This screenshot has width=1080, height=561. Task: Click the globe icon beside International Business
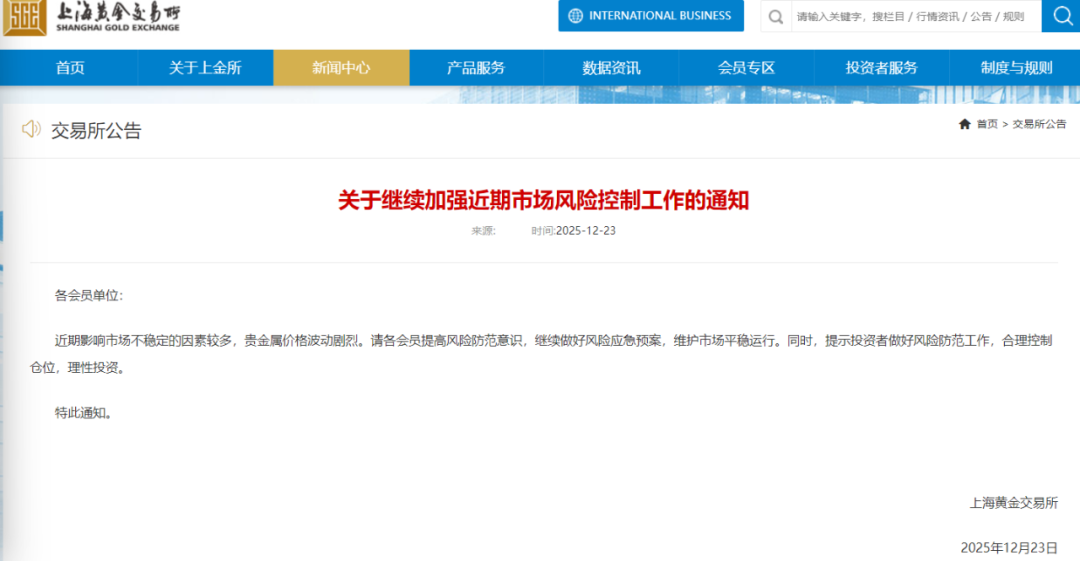tap(575, 16)
